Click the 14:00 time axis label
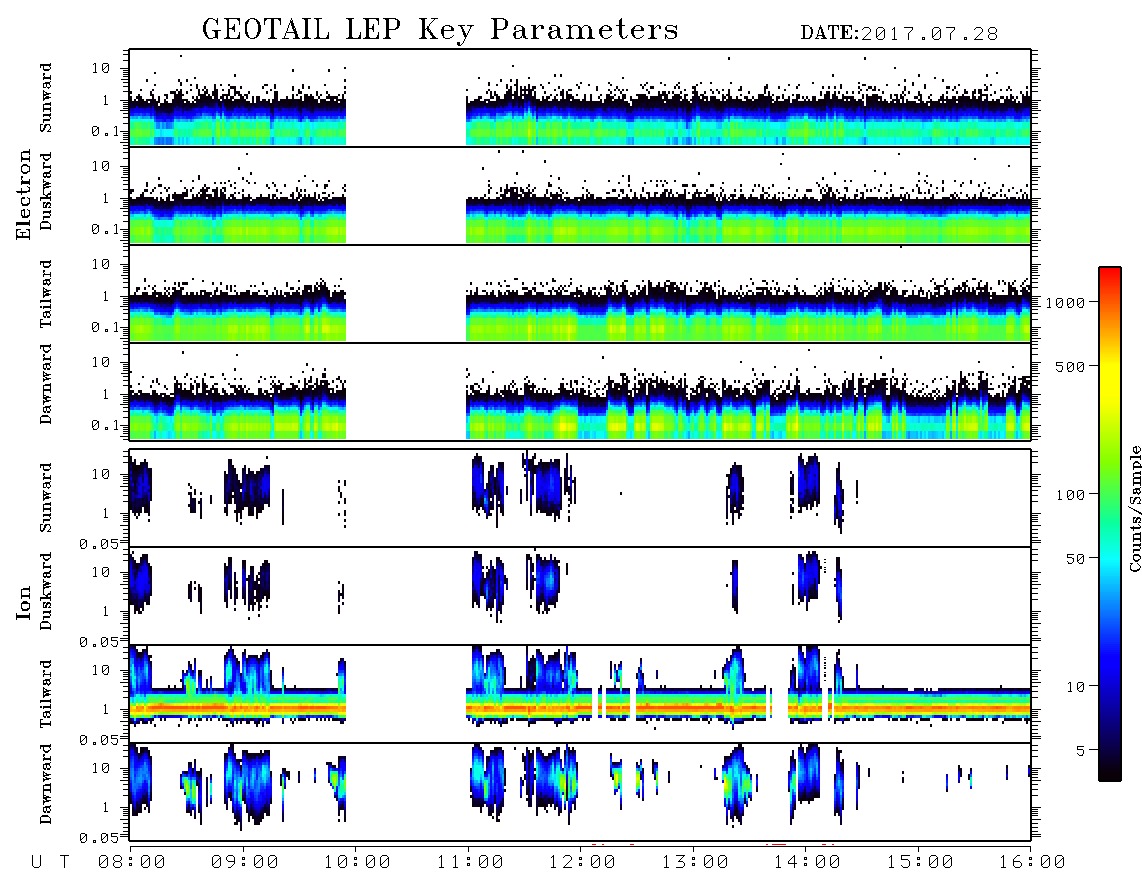This screenshot has width=1142, height=880. pyautogui.click(x=807, y=863)
